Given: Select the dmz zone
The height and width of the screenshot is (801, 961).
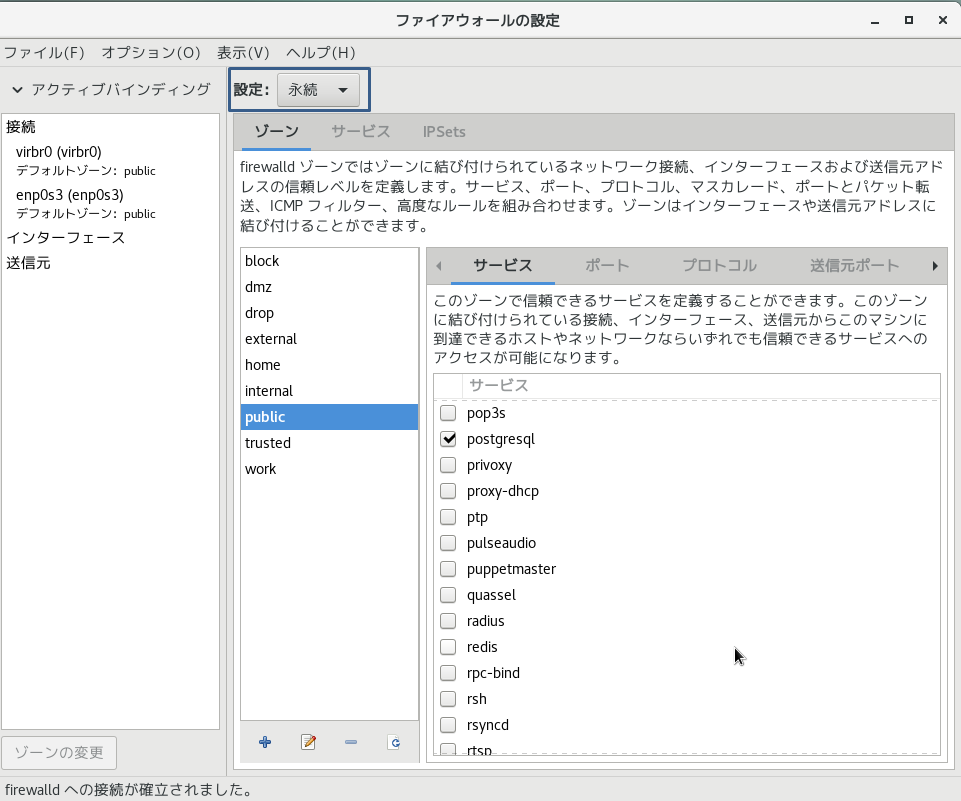Looking at the screenshot, I should click(329, 287).
